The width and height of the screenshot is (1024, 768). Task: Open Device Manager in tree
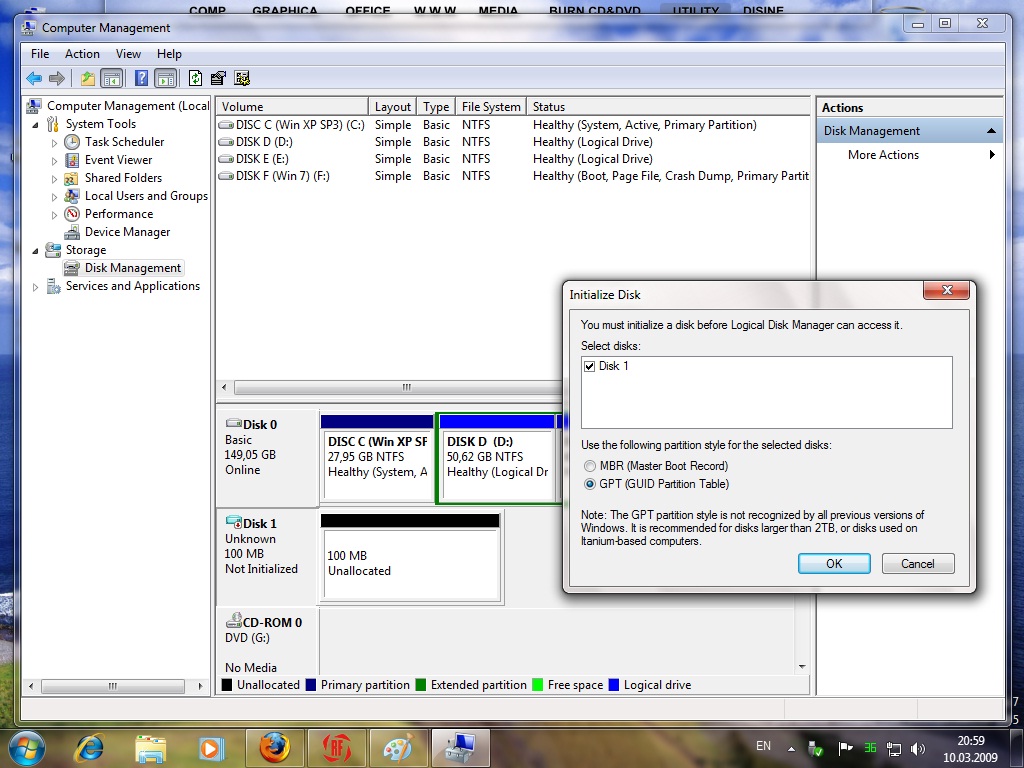pyautogui.click(x=127, y=232)
